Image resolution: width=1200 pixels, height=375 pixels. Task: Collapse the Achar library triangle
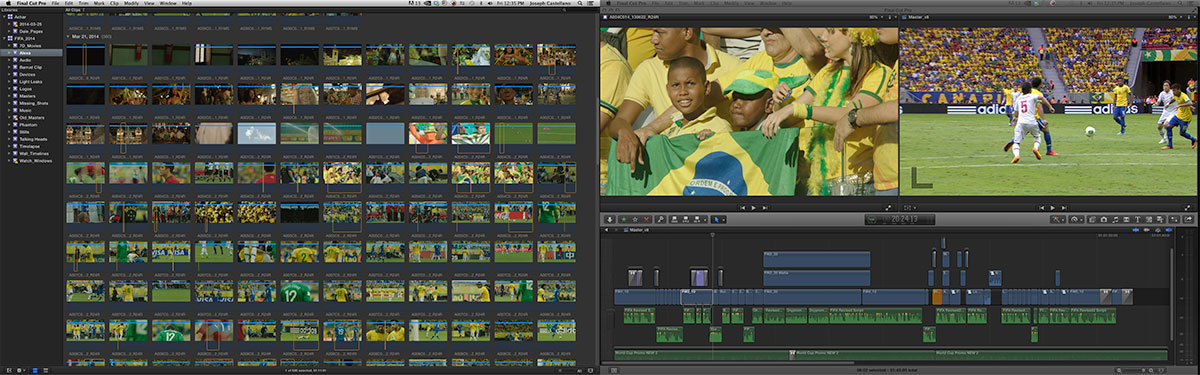pyautogui.click(x=4, y=17)
